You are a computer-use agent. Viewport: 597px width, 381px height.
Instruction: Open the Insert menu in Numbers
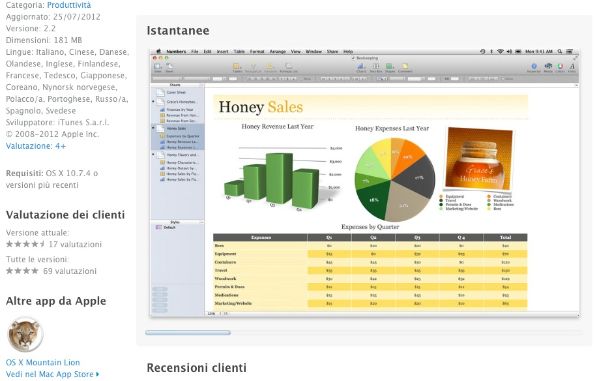tap(222, 51)
